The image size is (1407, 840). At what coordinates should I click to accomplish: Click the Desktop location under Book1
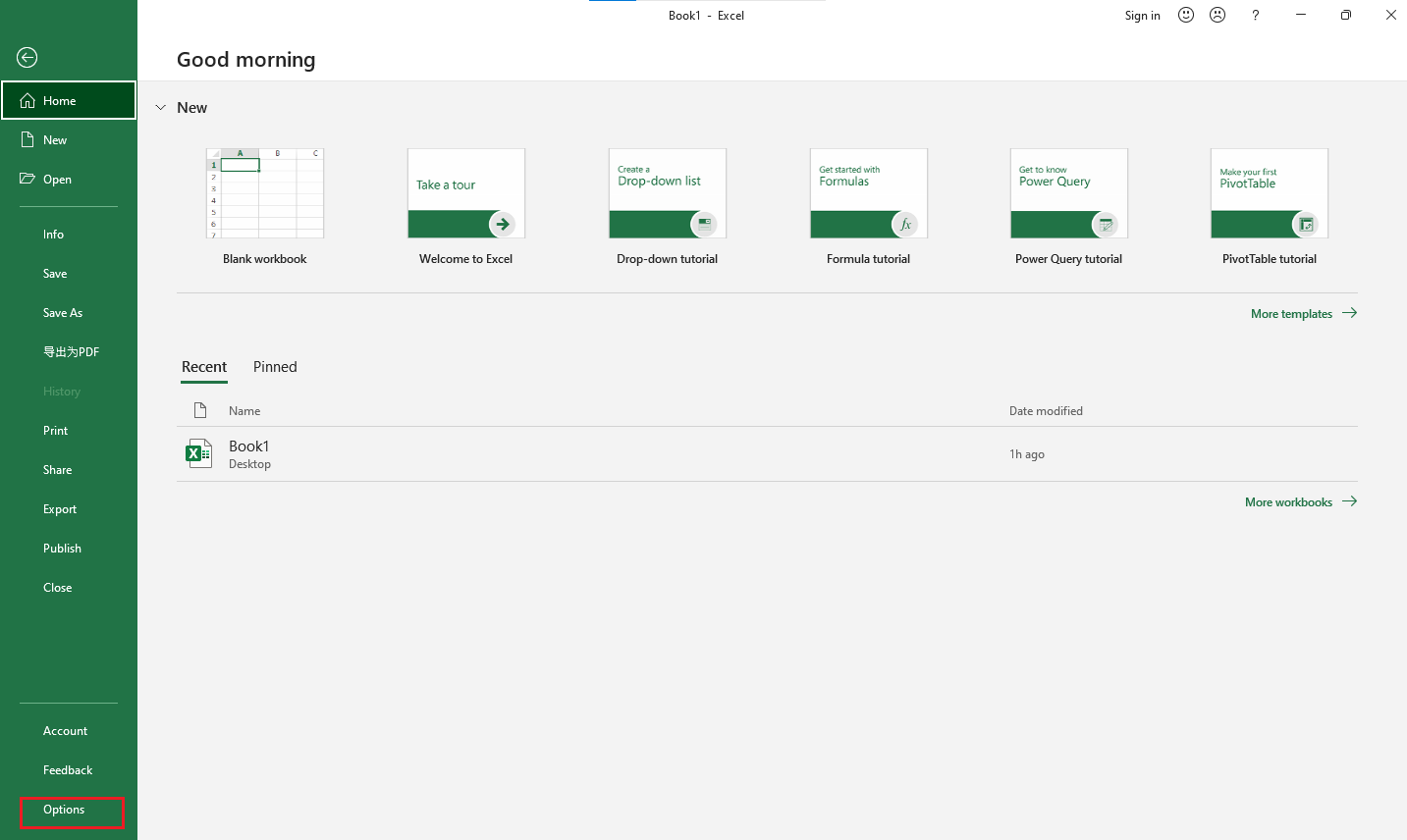coord(249,464)
